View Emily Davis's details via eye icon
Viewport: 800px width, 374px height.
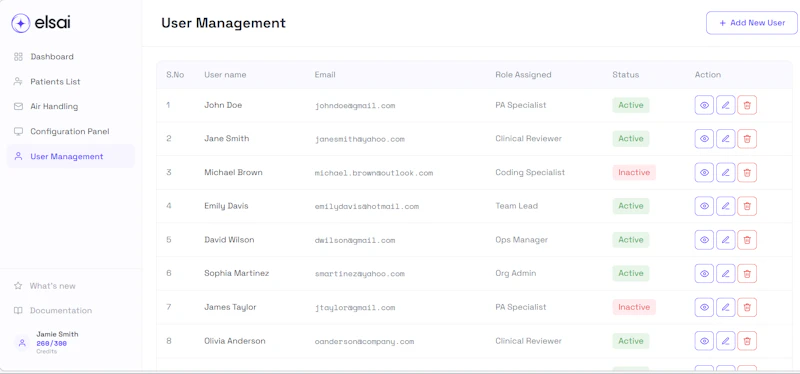(704, 206)
